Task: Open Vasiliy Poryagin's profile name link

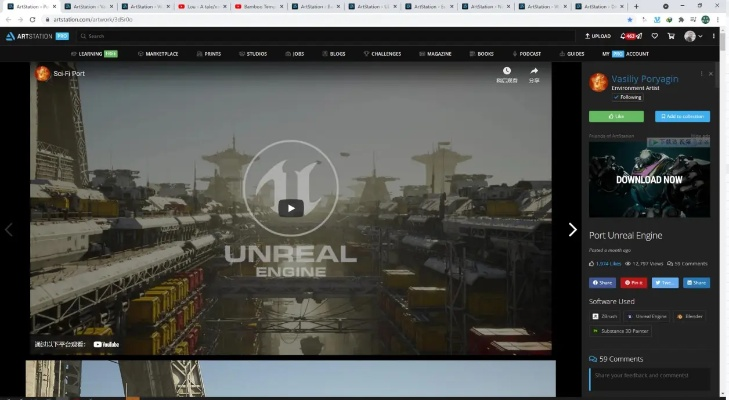Action: 644,79
